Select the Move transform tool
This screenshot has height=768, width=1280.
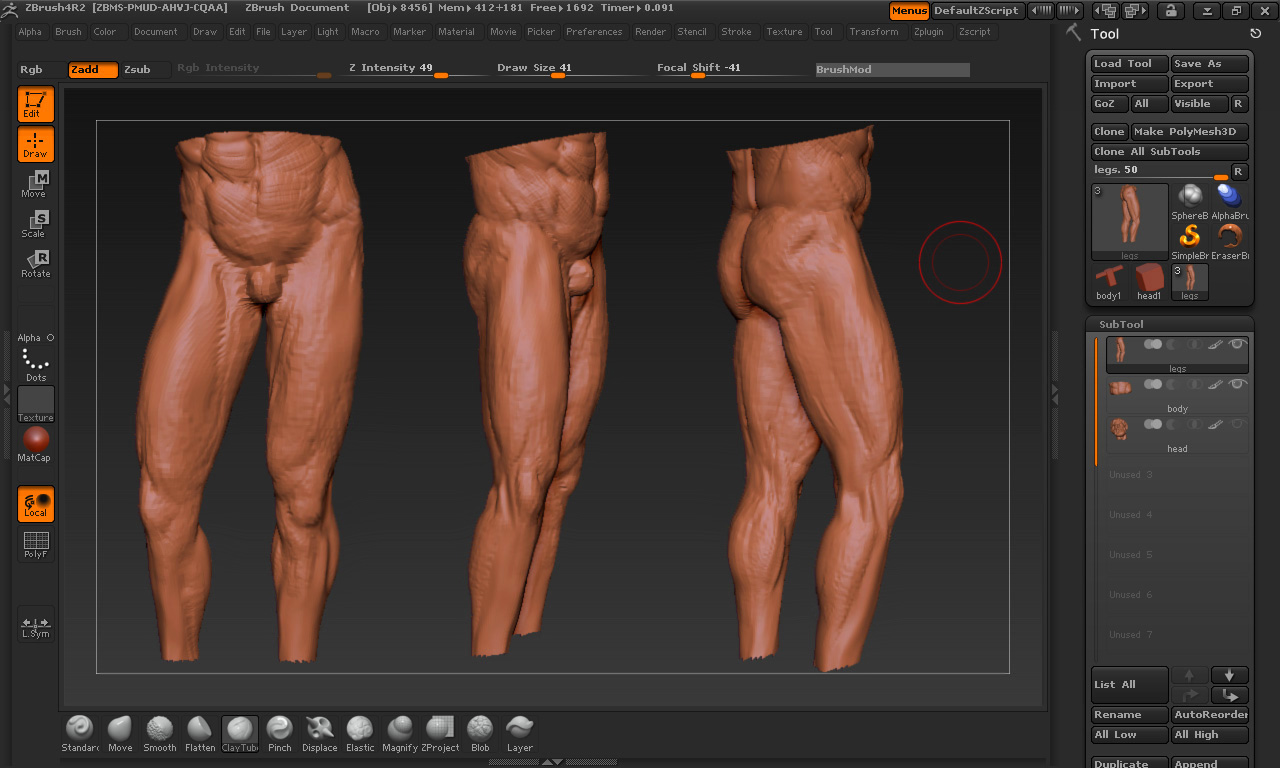coord(35,184)
